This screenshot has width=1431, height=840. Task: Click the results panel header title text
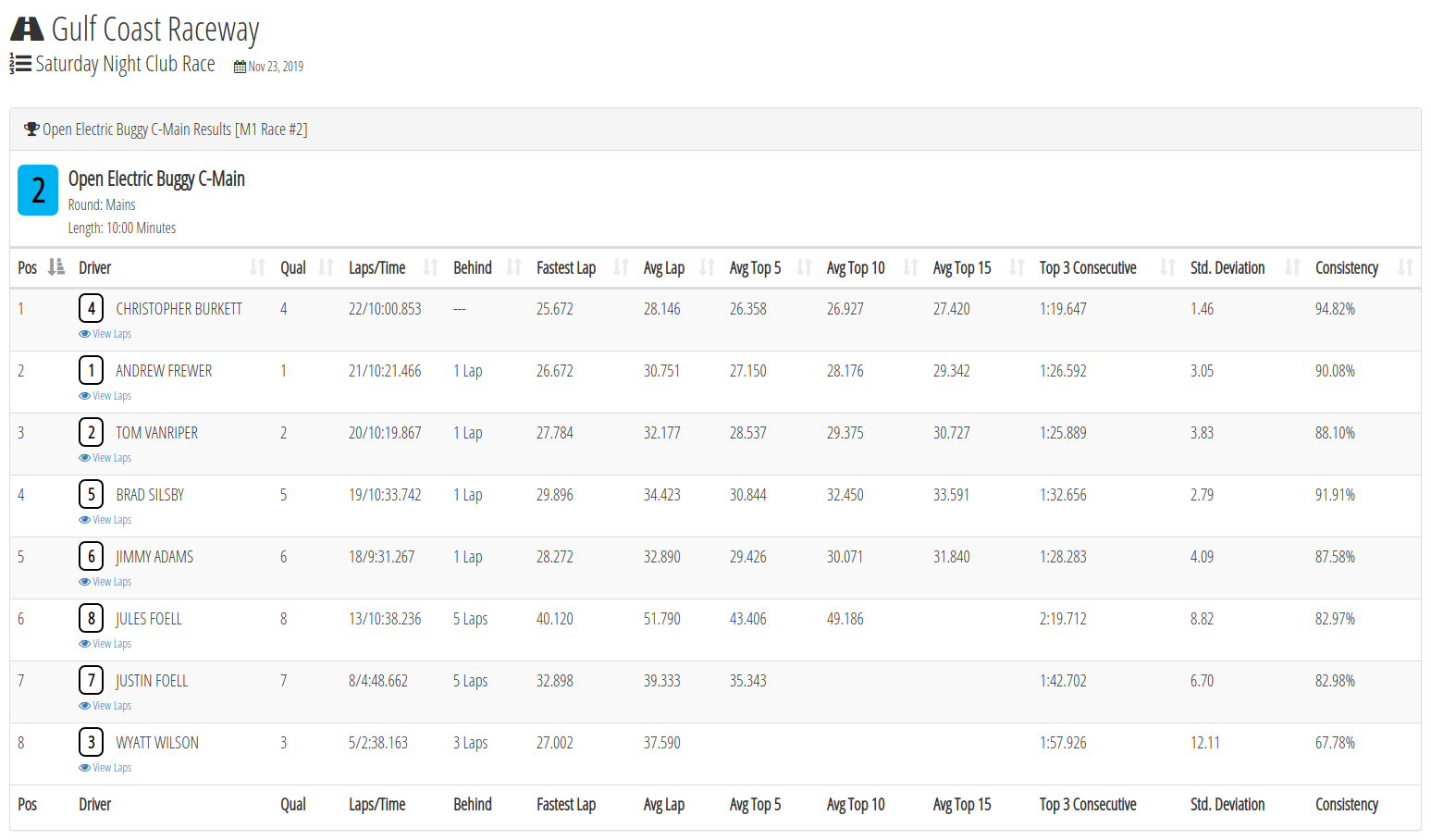[x=175, y=130]
